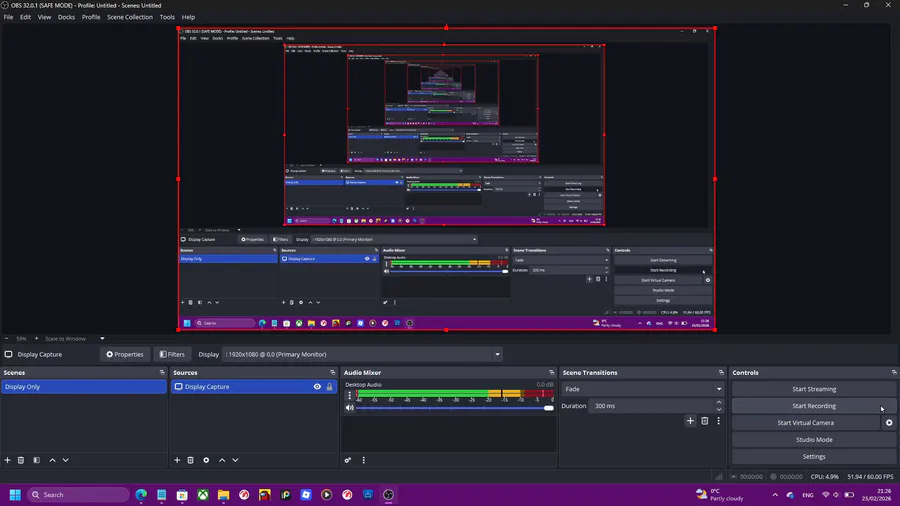Screen dimensions: 900x506
Task: Open the Fade transition dropdown
Action: 642,389
